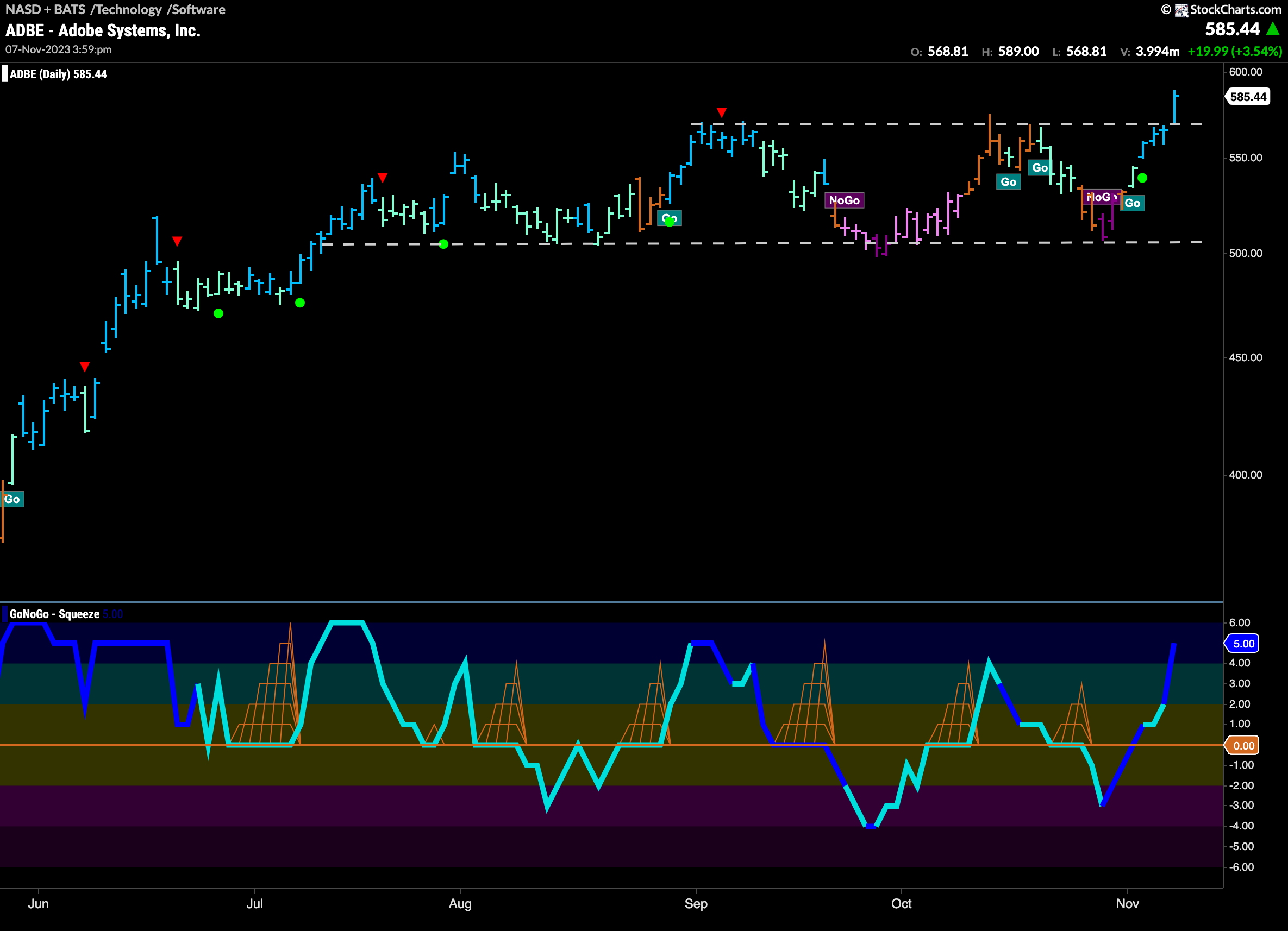Click the green dot beside November Go flag
This screenshot has height=931, width=1288.
click(x=1142, y=178)
